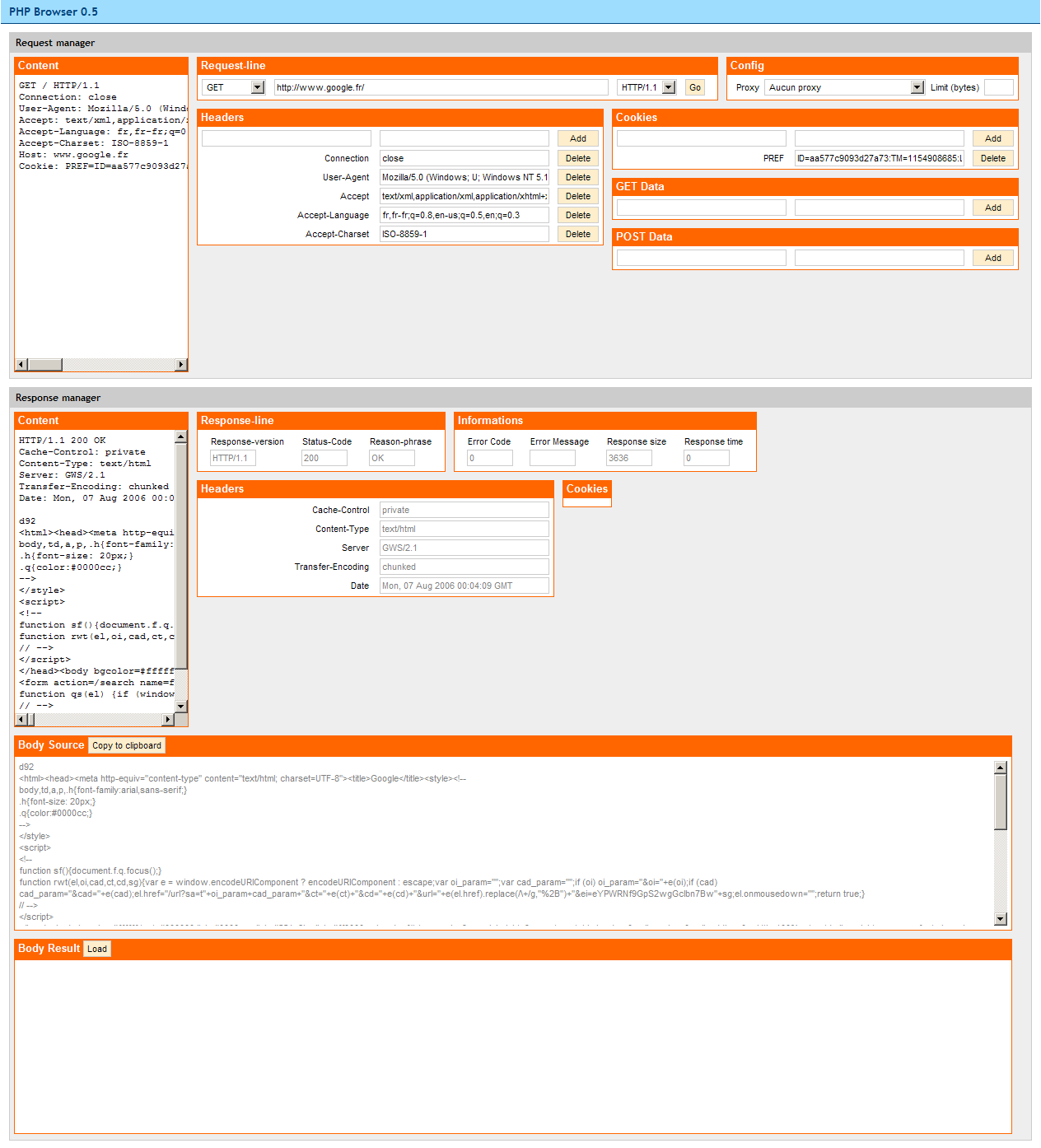
Task: Click the Error Code field
Action: (490, 458)
